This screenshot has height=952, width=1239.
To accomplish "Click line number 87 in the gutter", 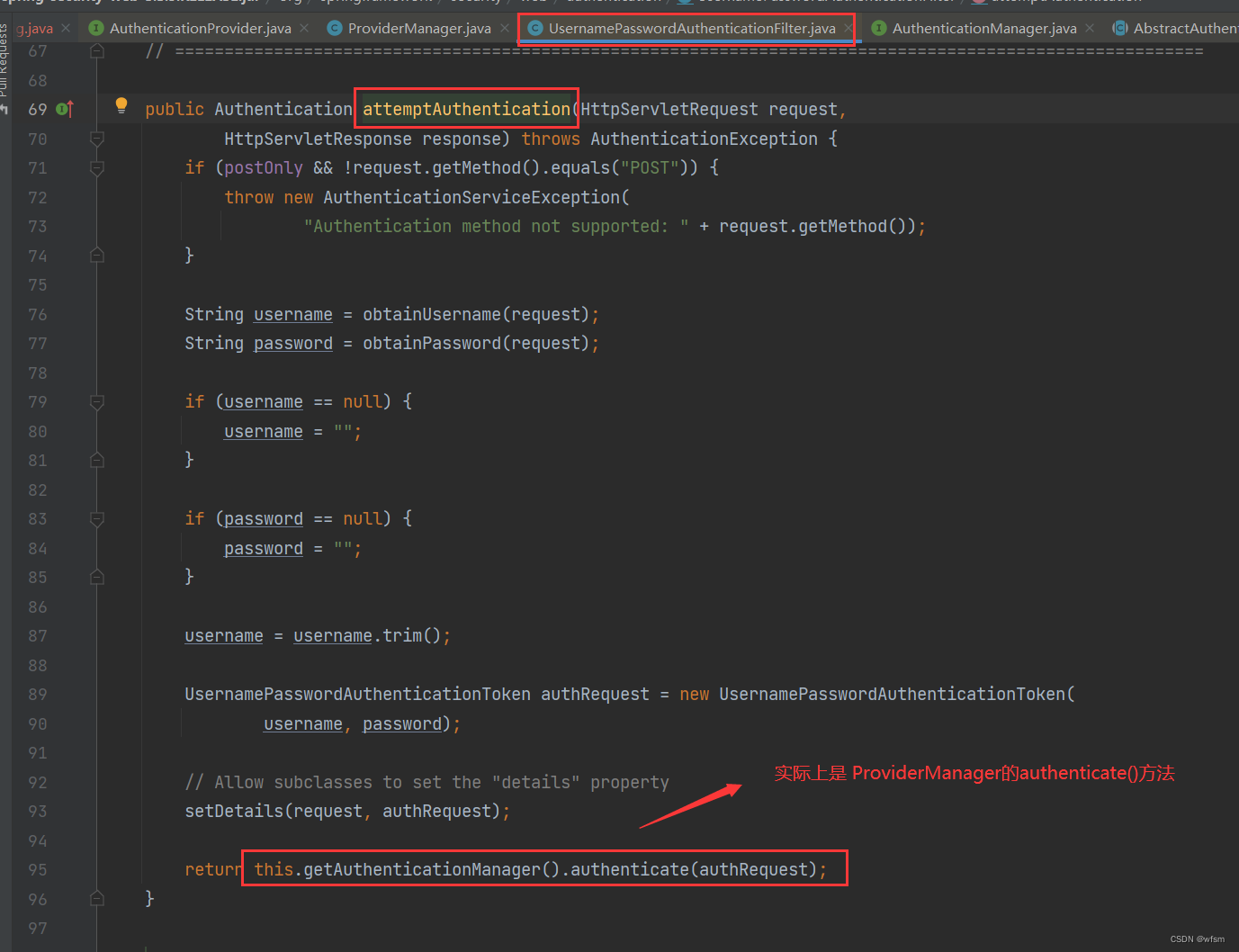I will (37, 636).
